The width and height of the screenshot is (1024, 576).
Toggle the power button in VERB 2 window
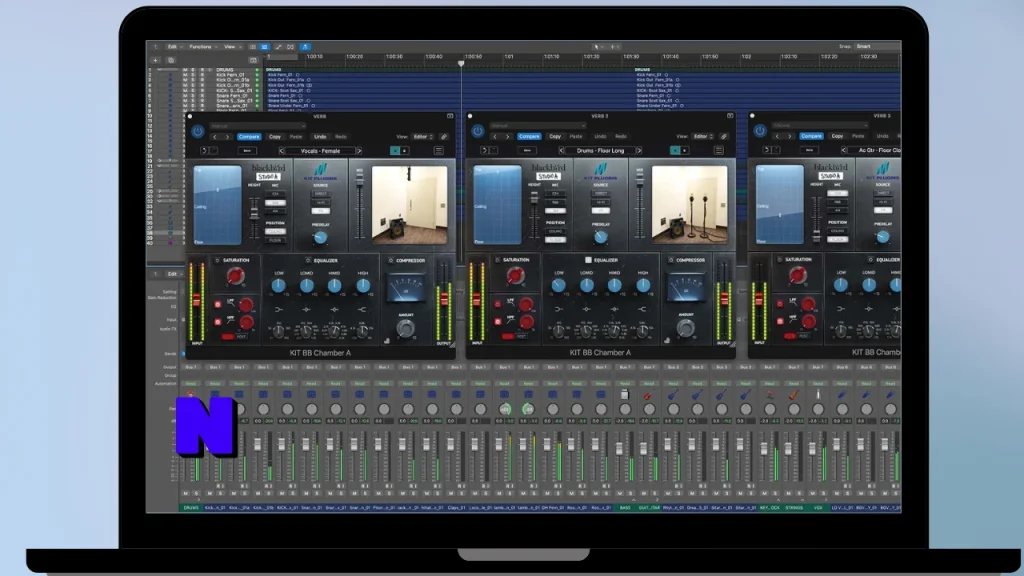tap(477, 131)
